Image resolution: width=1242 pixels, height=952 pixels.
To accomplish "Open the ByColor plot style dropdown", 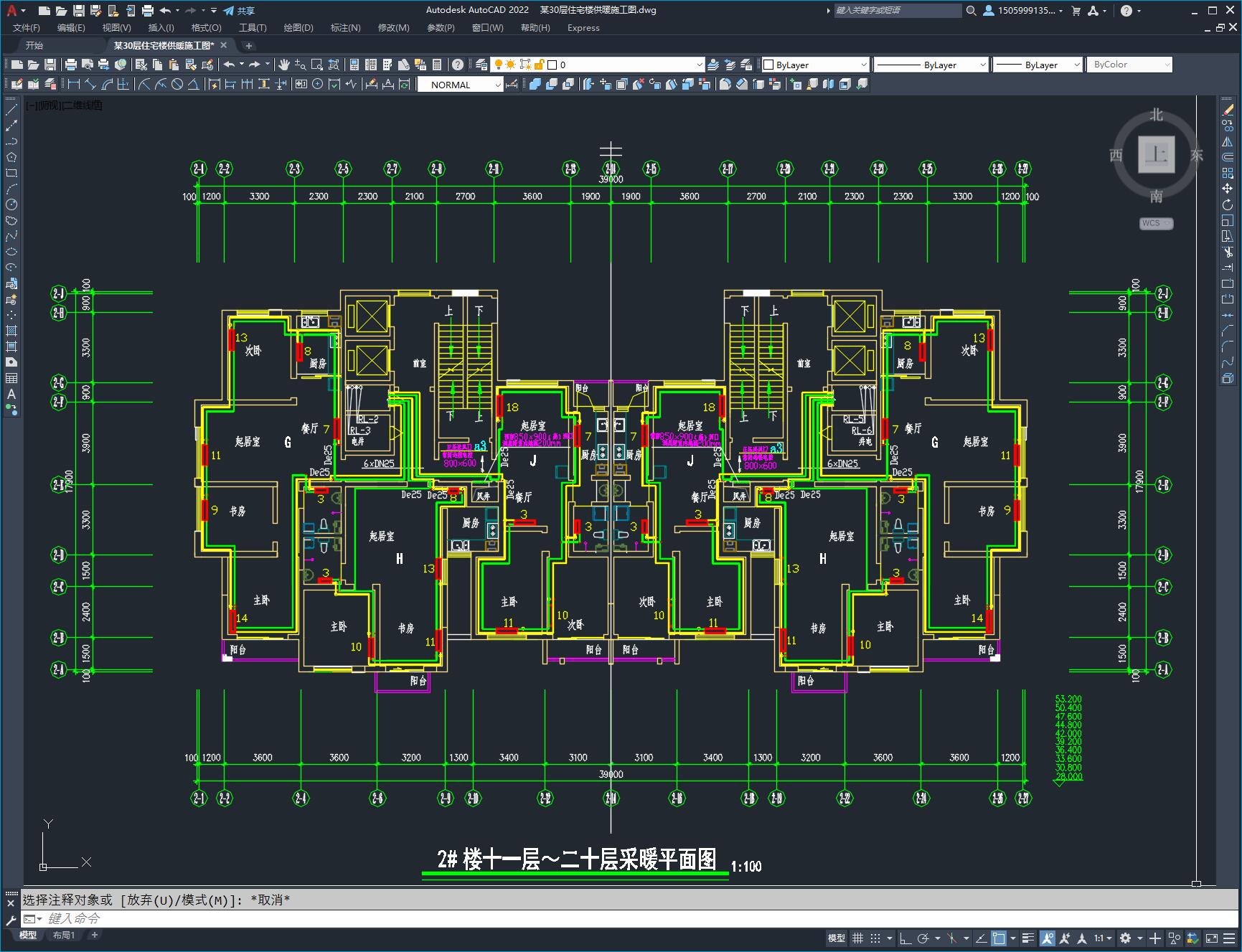I will click(1129, 65).
